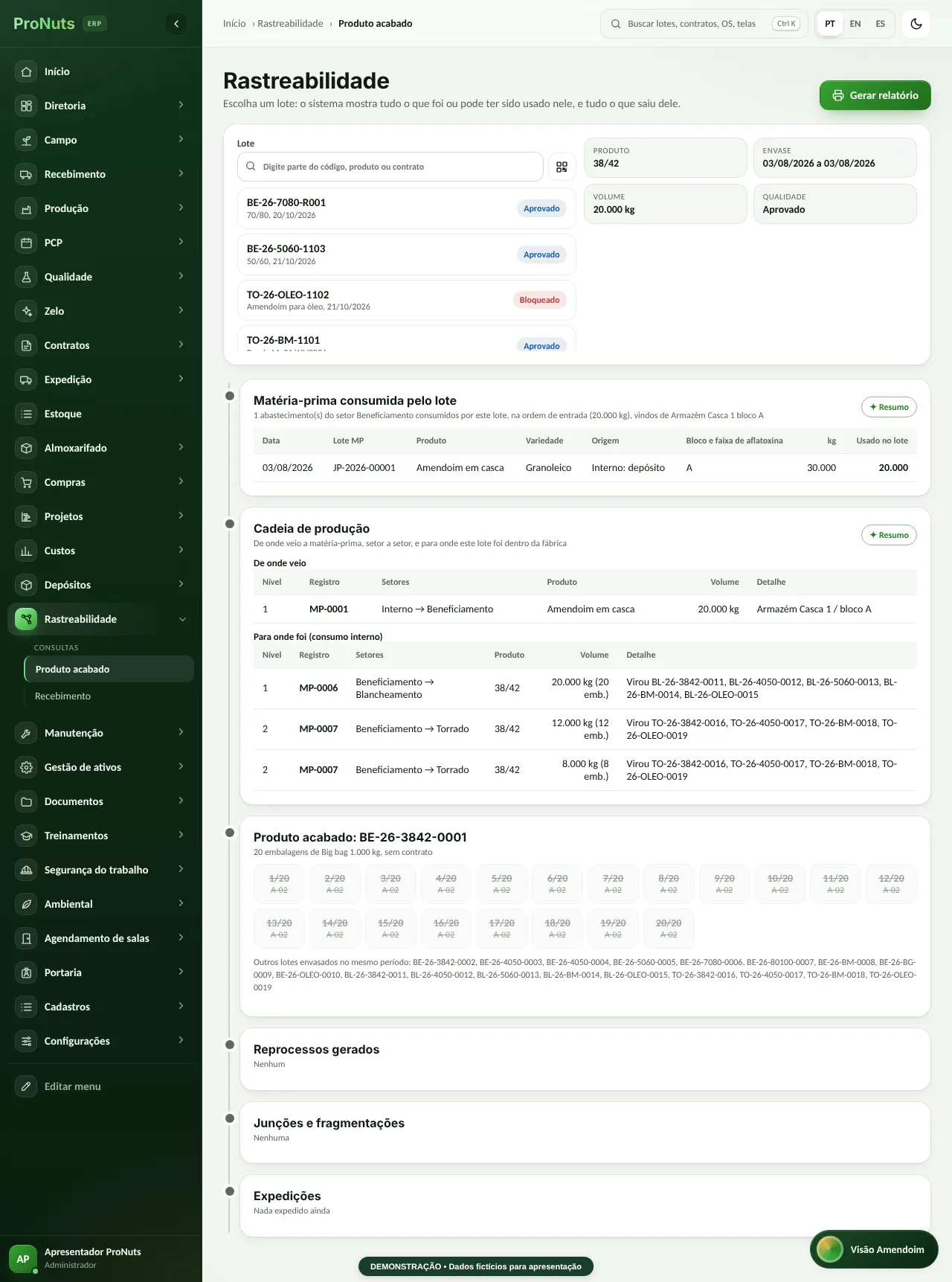Screen dimensions: 952x1282
Task: Toggle dark mode with the moon button
Action: click(916, 24)
